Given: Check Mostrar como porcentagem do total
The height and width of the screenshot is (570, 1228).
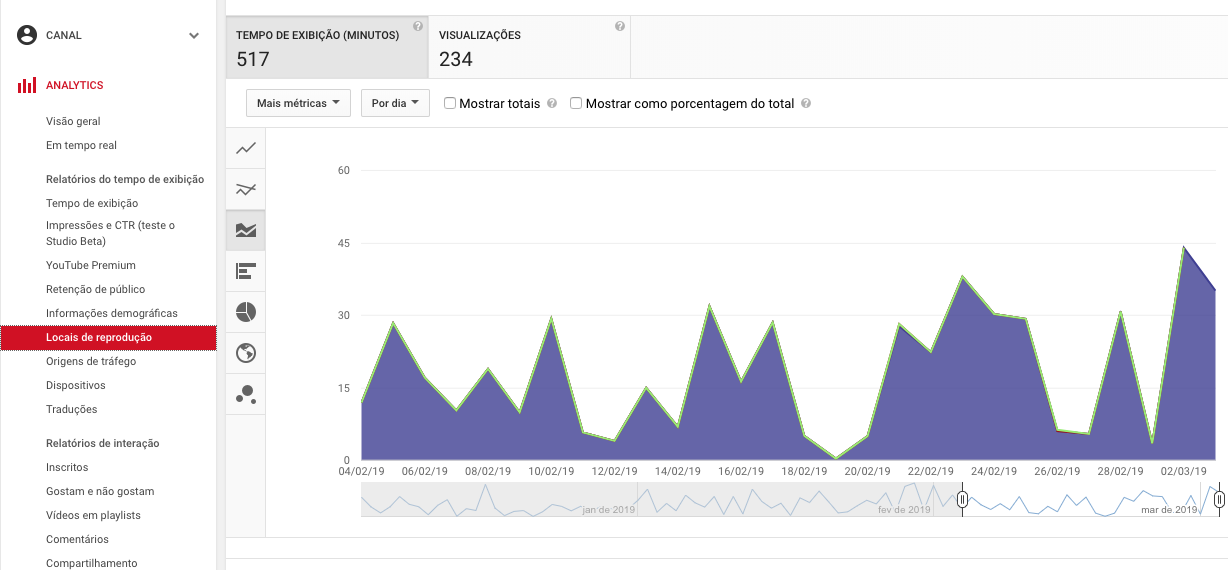Looking at the screenshot, I should pyautogui.click(x=576, y=103).
